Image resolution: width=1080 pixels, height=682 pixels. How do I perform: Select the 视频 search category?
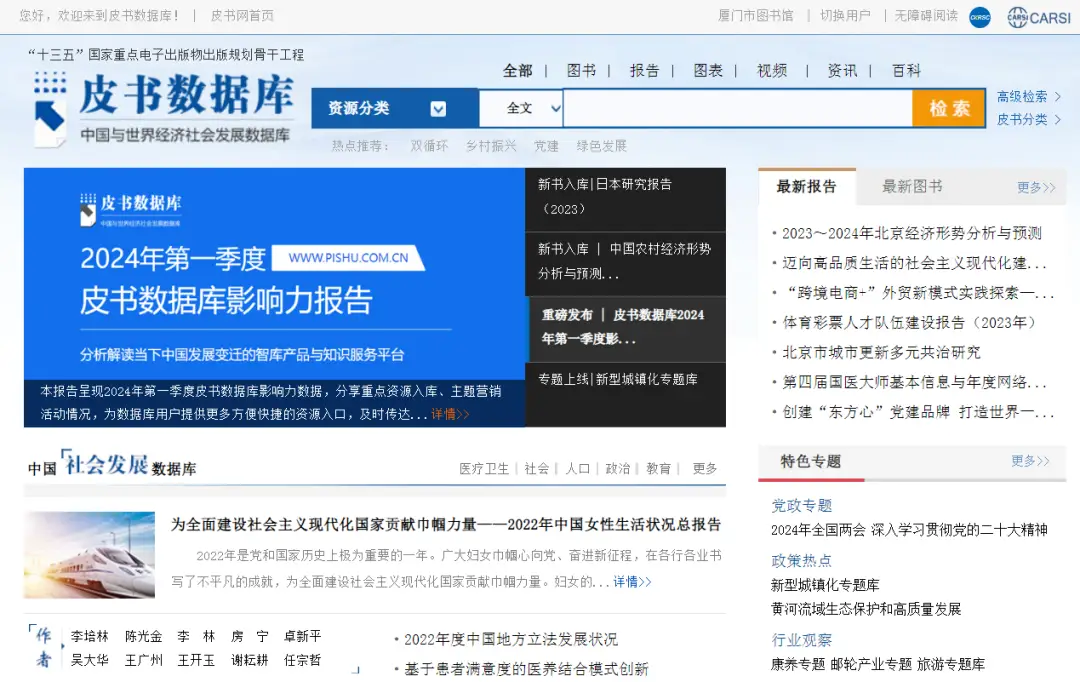click(x=772, y=70)
